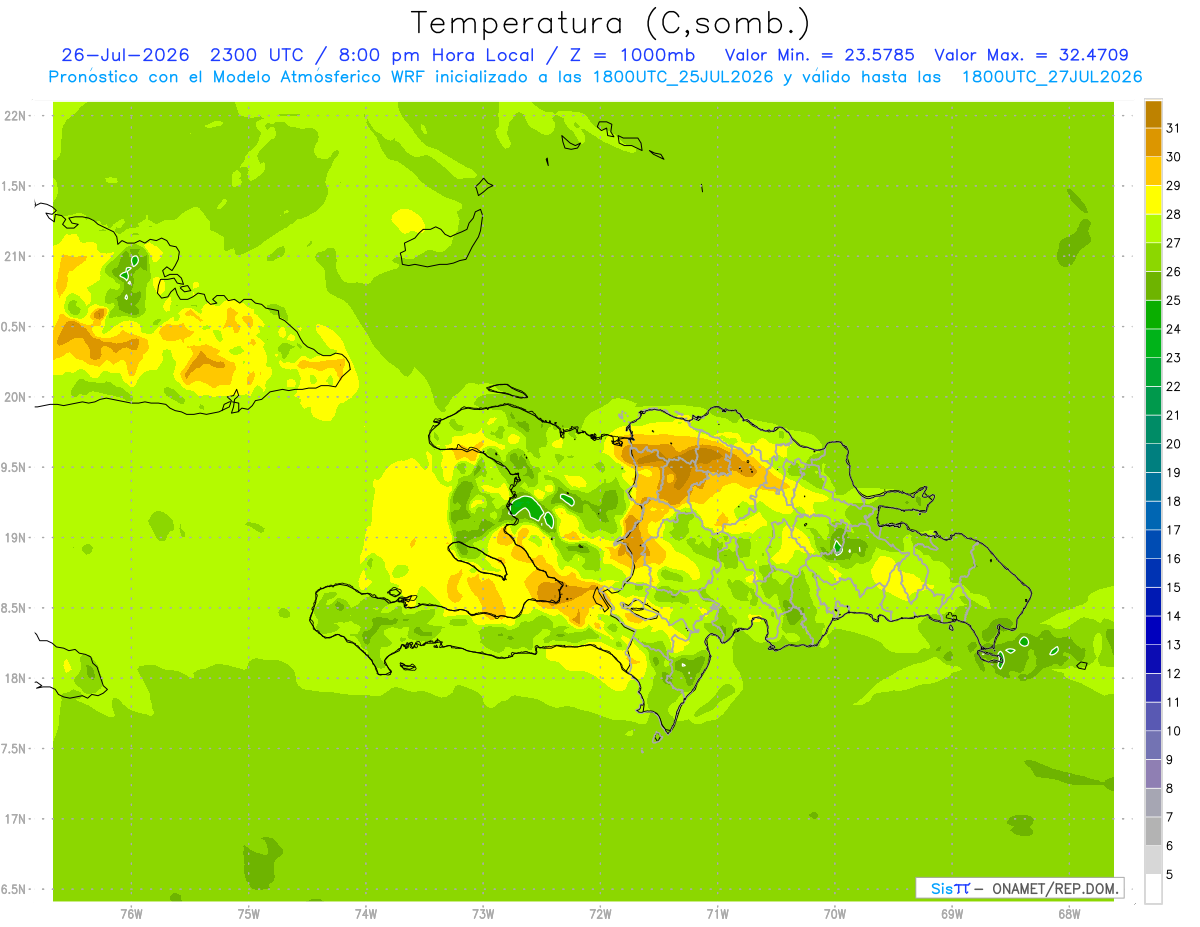Screen dimensions: 1200x927
Task: Pick the legend swatch between 29 and 30
Action: point(1153,170)
